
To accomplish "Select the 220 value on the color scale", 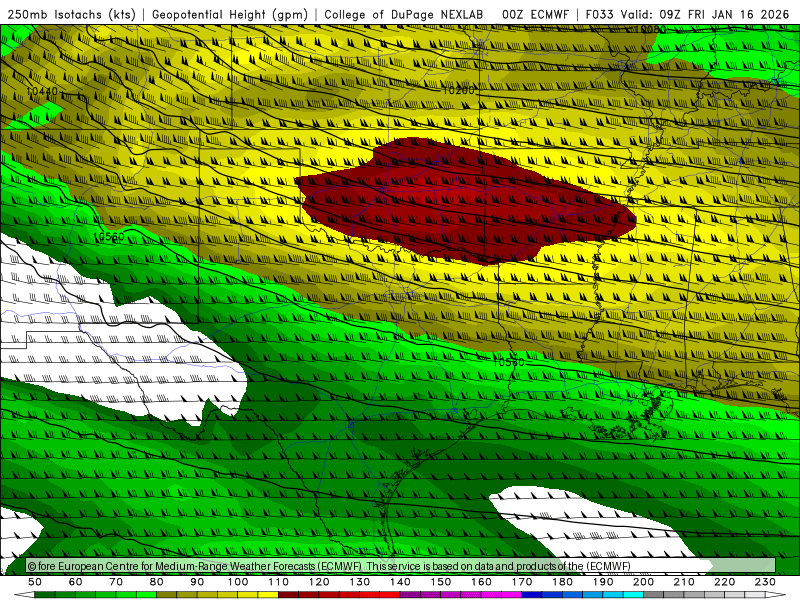I will coord(724,582).
